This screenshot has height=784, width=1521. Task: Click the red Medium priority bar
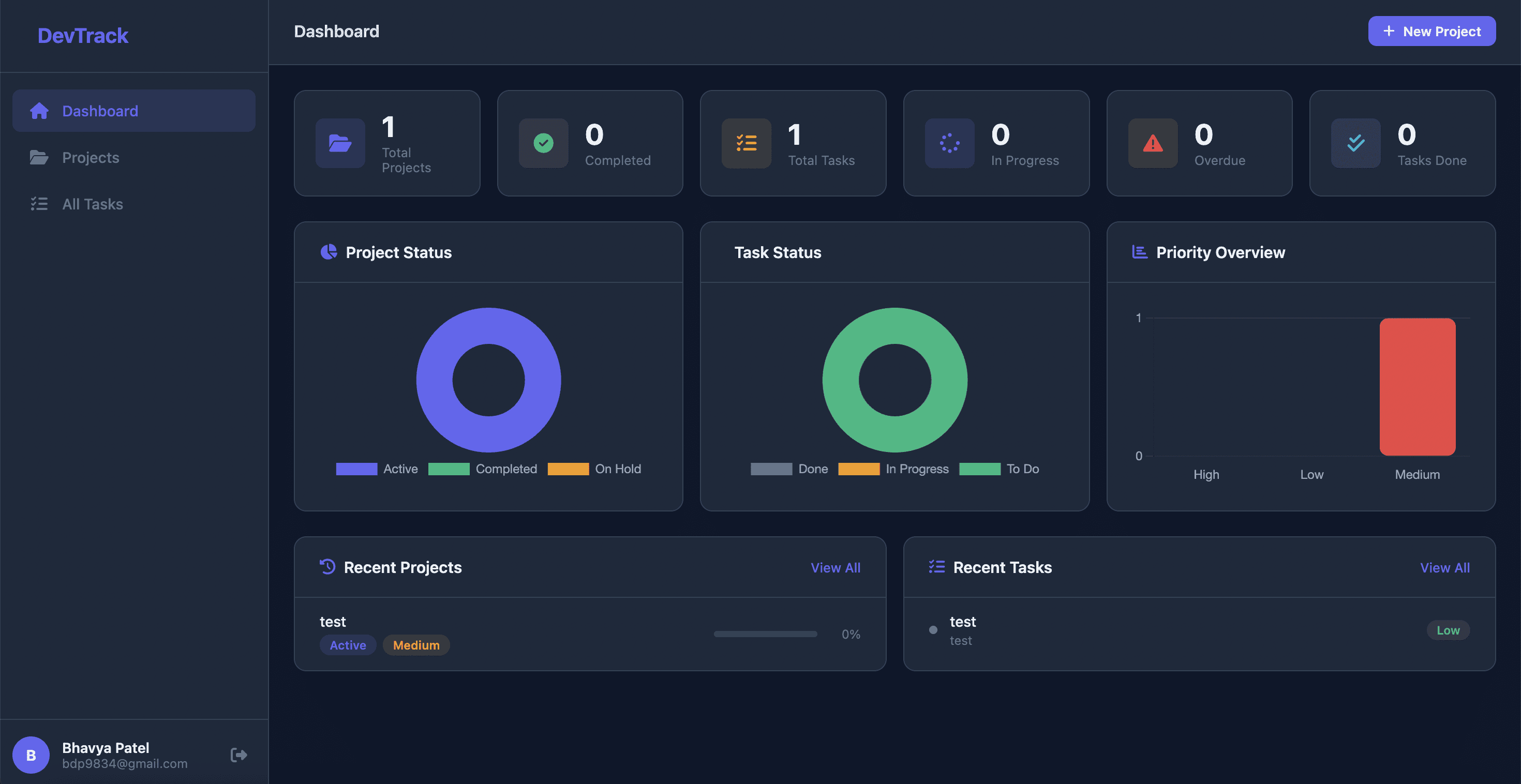pyautogui.click(x=1417, y=387)
